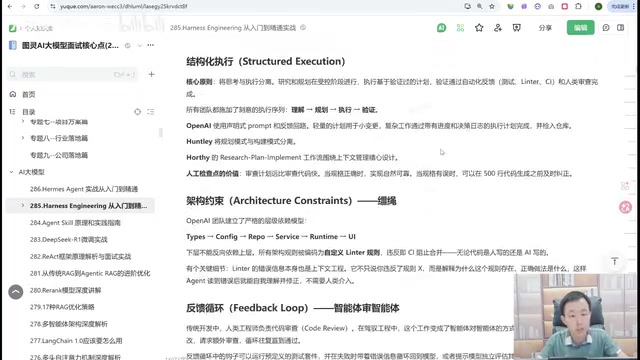Open the presentation mode icon

[516, 28]
